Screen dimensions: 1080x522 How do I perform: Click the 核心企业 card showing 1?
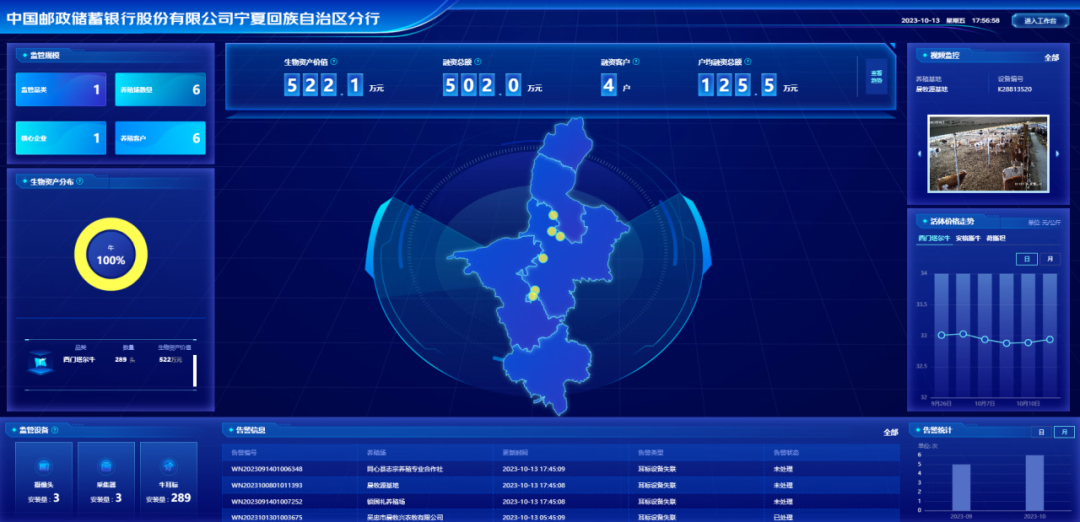pos(61,138)
